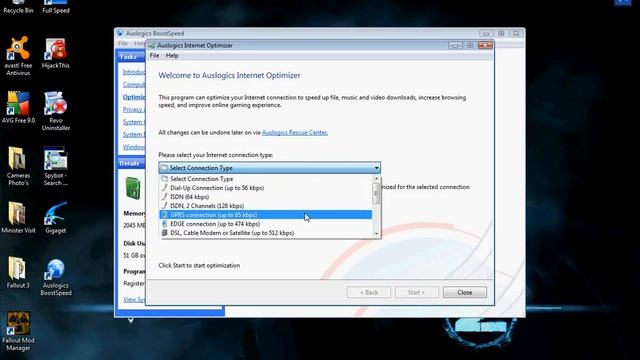Open the Help menu in Internet Optimizer

(x=172, y=56)
